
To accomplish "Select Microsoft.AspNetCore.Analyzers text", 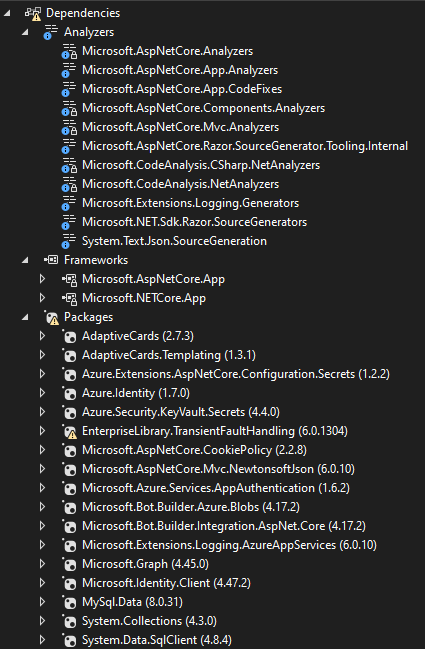I will [168, 51].
